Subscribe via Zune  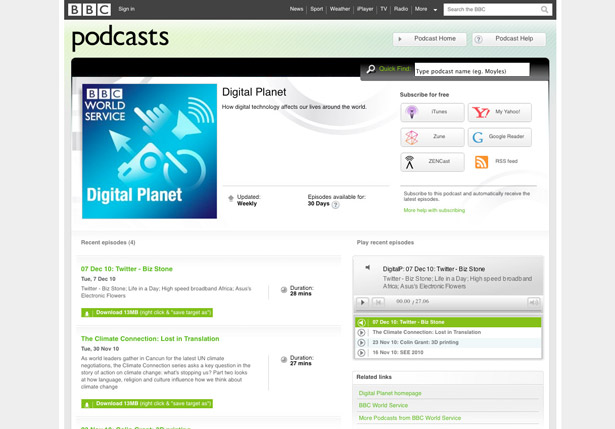pyautogui.click(x=432, y=137)
